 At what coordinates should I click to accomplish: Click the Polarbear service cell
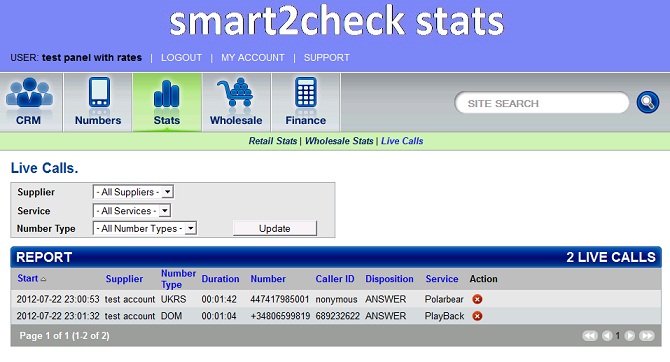[x=444, y=299]
